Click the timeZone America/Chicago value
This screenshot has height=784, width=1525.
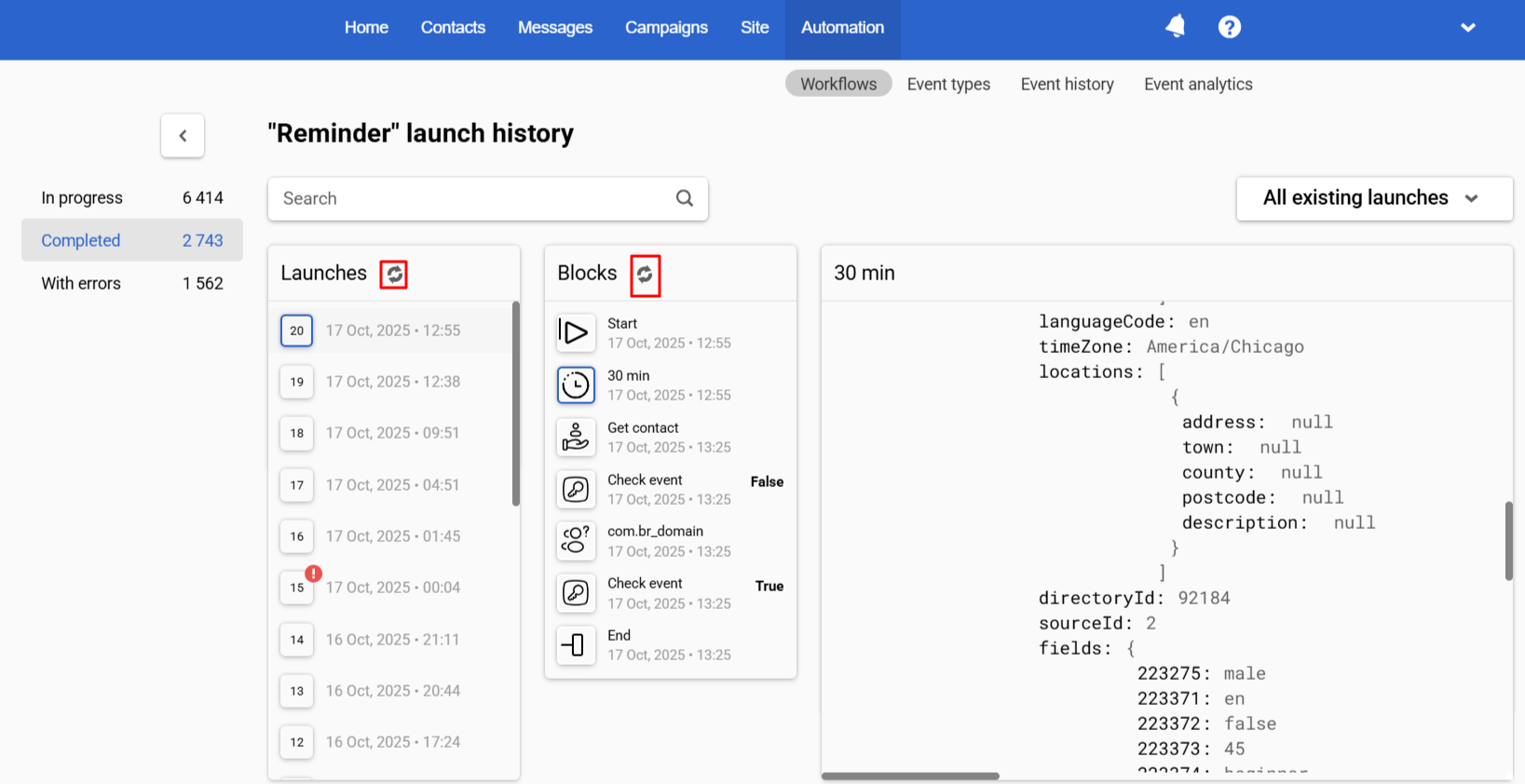coord(1225,346)
